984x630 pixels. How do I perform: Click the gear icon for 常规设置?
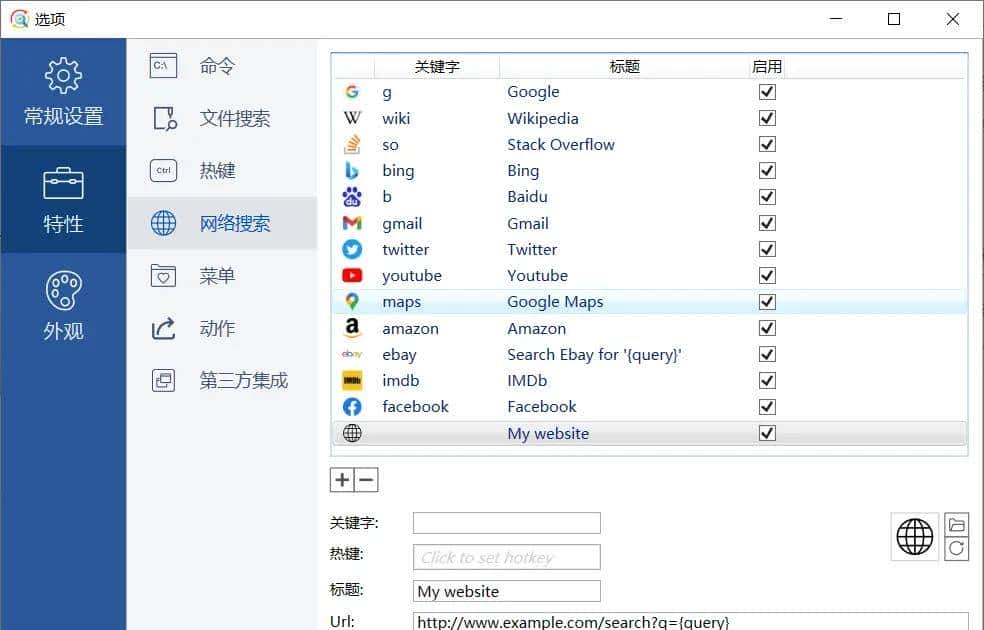[x=63, y=75]
